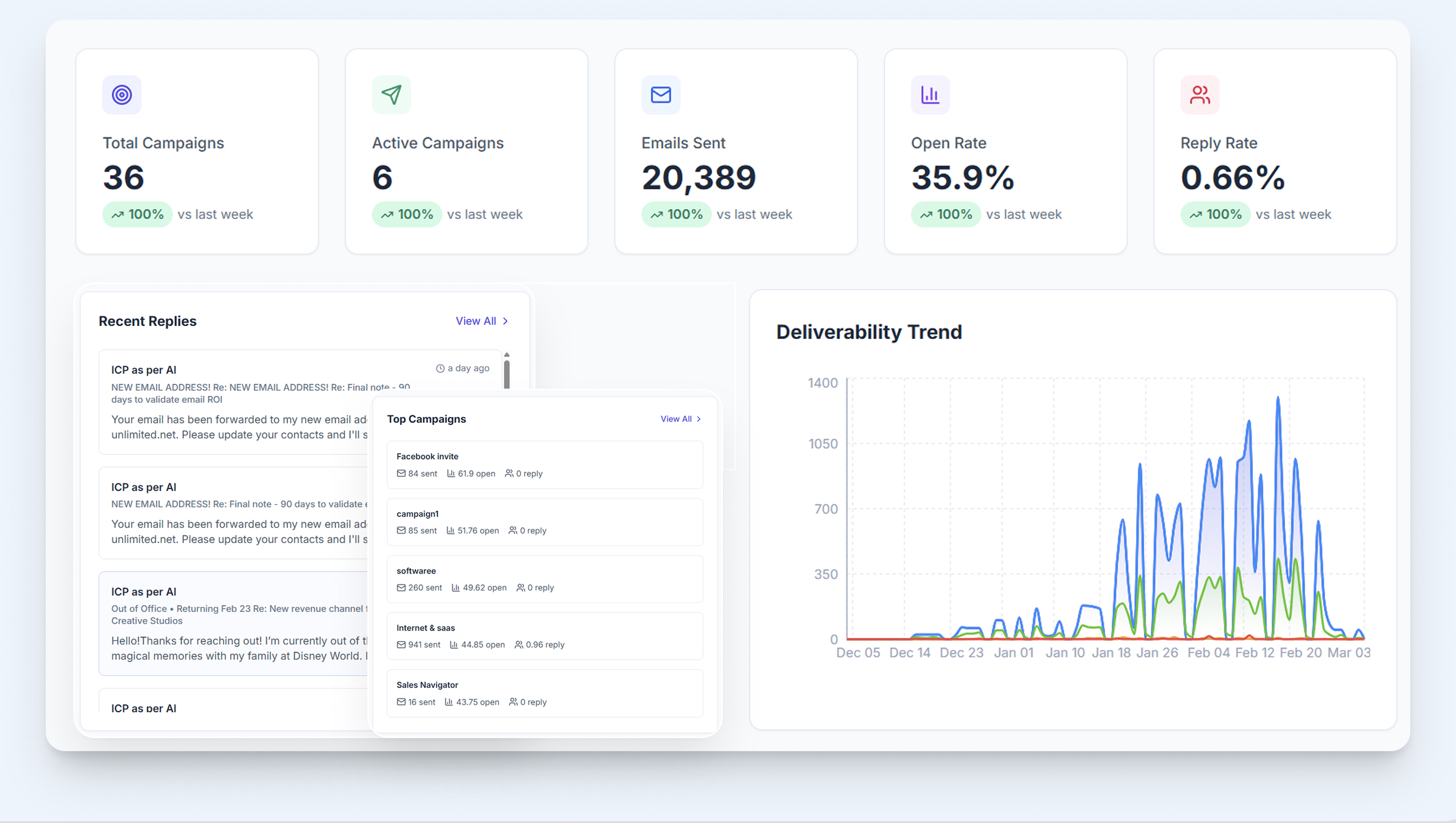The height and width of the screenshot is (823, 1456).
Task: Select the reply icon on Internet & saas row
Action: point(519,644)
